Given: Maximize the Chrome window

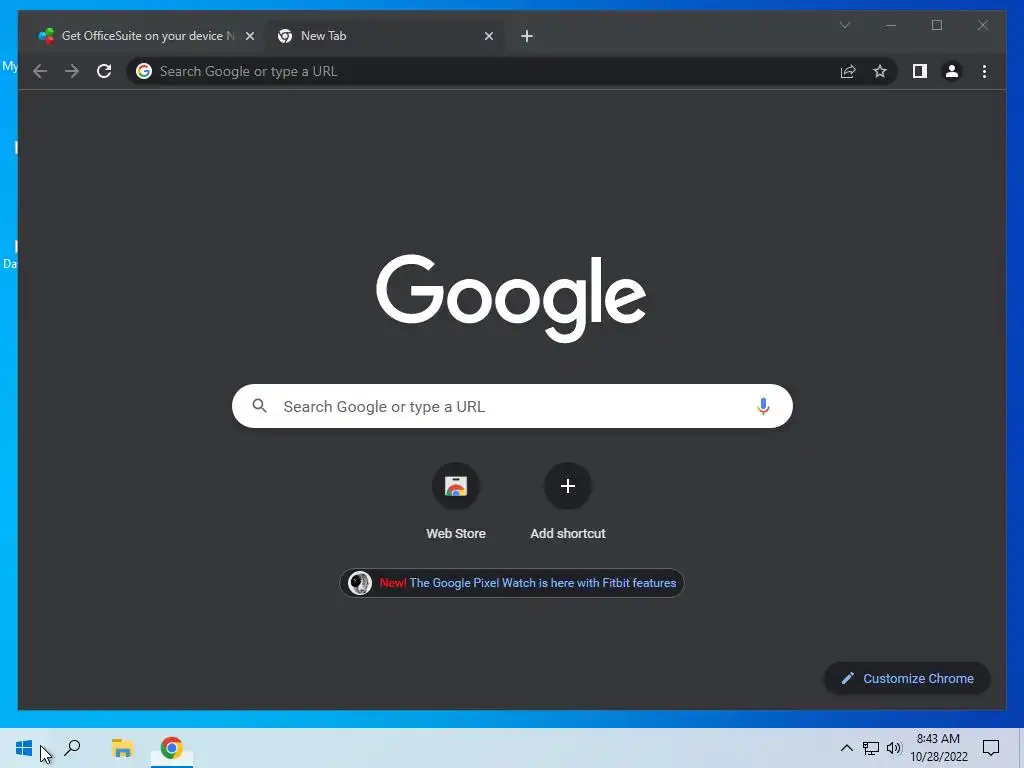Looking at the screenshot, I should coord(936,25).
